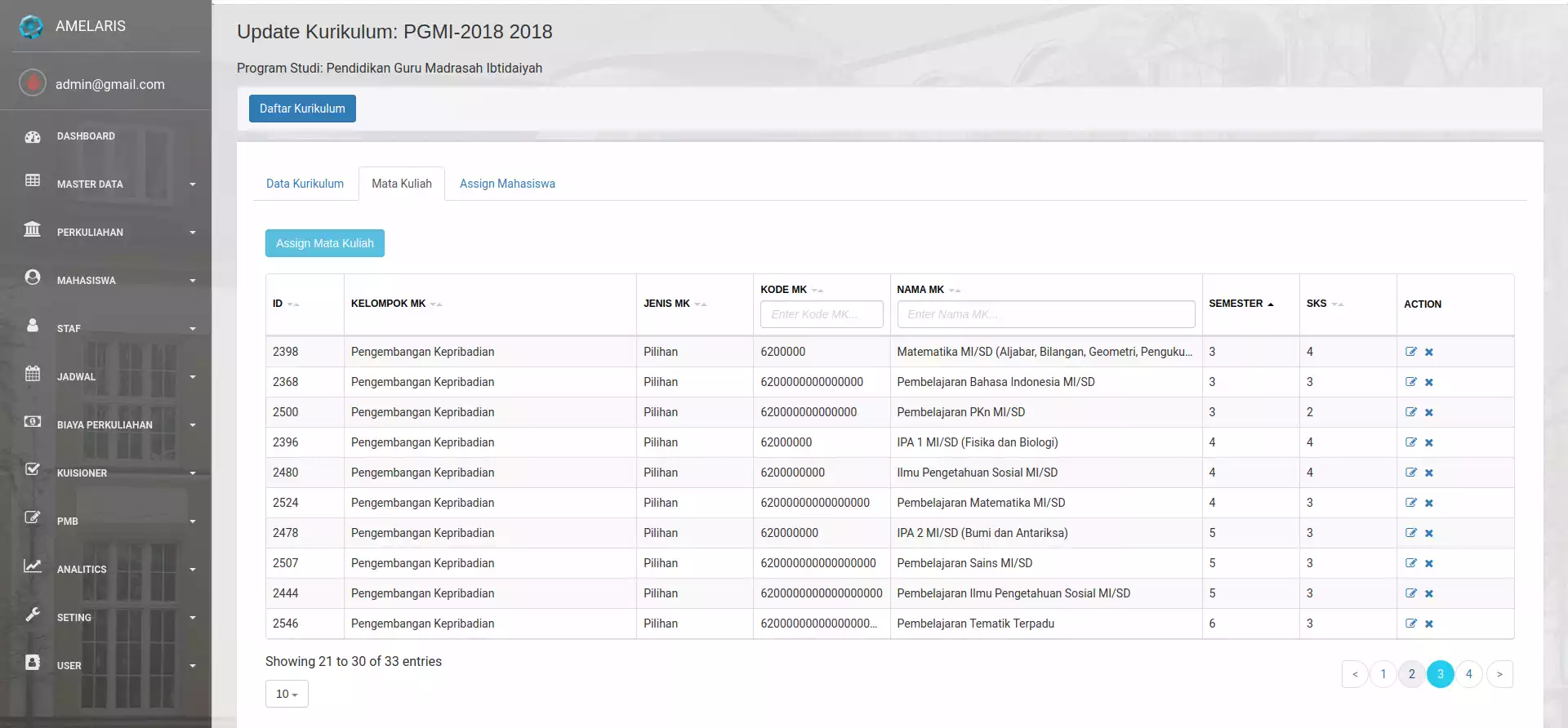Click the PMB edit icon
Image resolution: width=1568 pixels, height=728 pixels.
(x=33, y=517)
